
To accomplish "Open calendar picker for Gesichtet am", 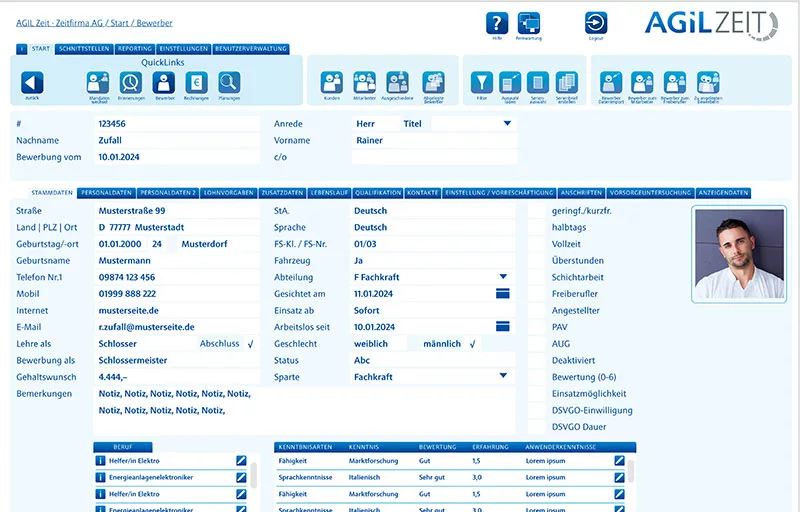I will [x=502, y=294].
